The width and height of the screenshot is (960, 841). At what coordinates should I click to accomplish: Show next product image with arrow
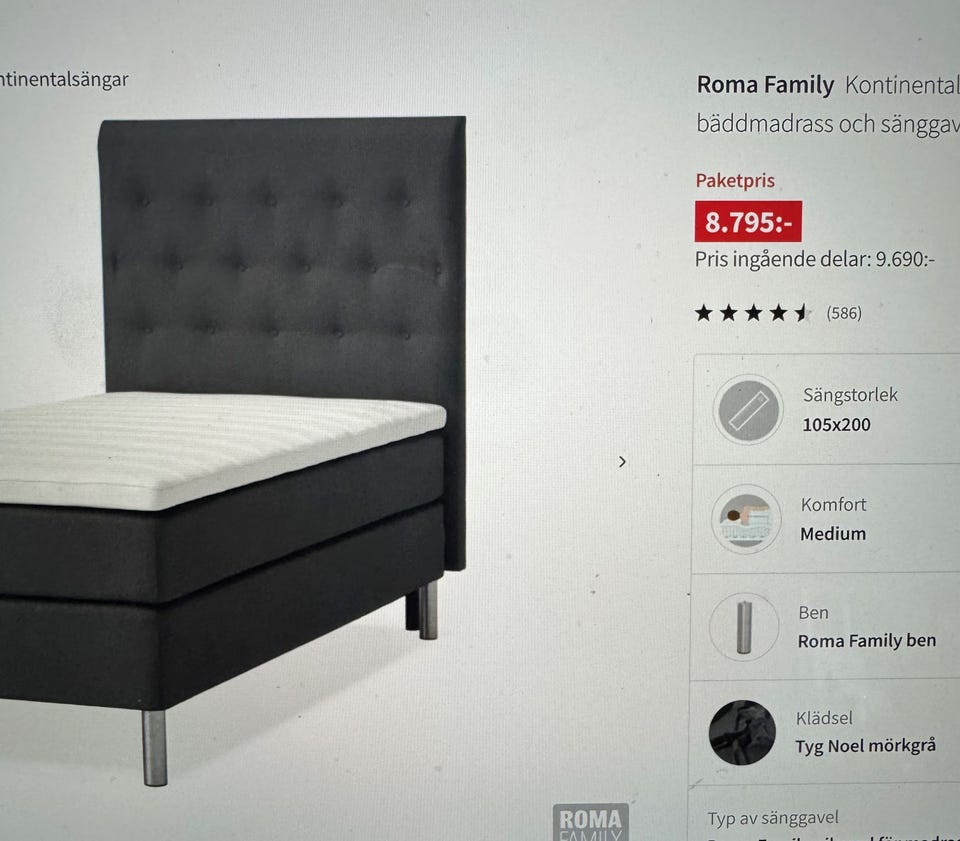pyautogui.click(x=622, y=462)
